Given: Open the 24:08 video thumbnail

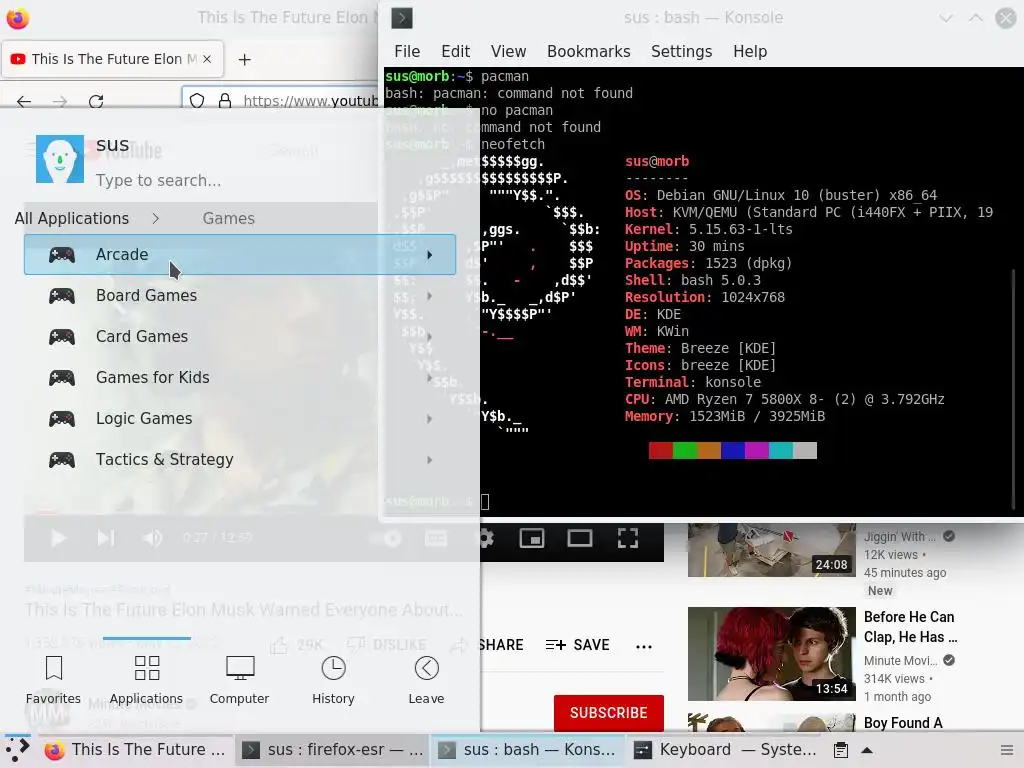Looking at the screenshot, I should point(771,550).
